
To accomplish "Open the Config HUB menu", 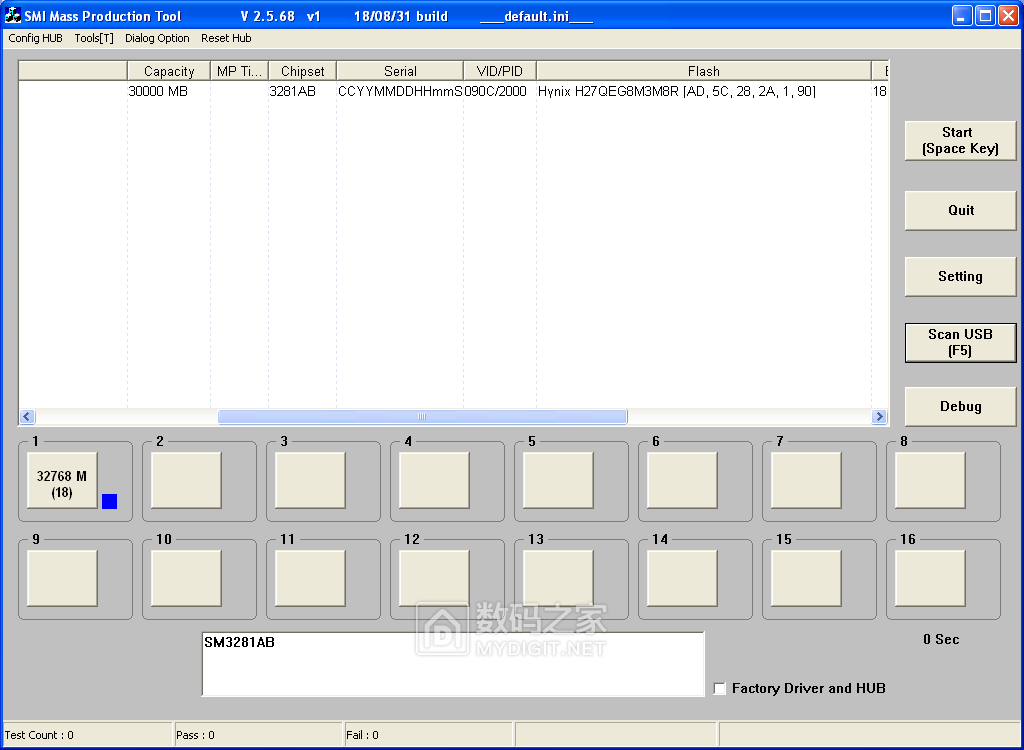I will coord(35,38).
